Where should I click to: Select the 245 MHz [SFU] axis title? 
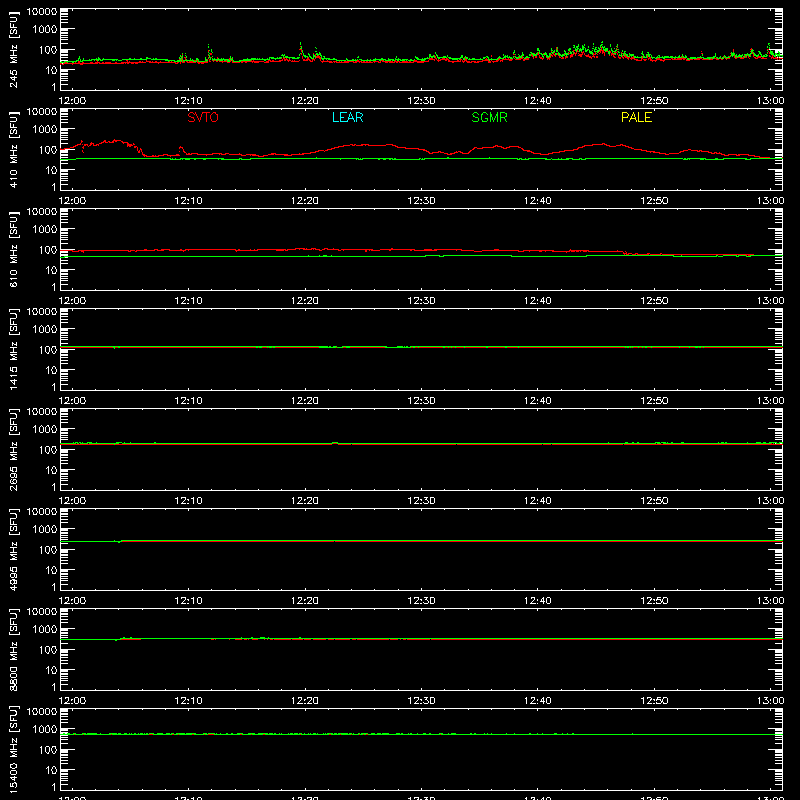[14, 49]
